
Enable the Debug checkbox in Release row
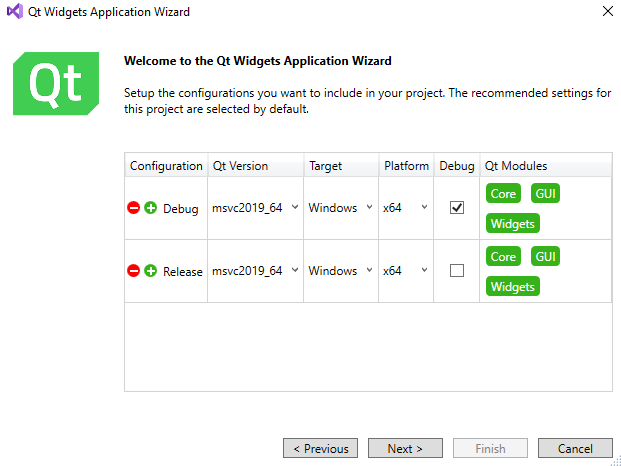[457, 271]
